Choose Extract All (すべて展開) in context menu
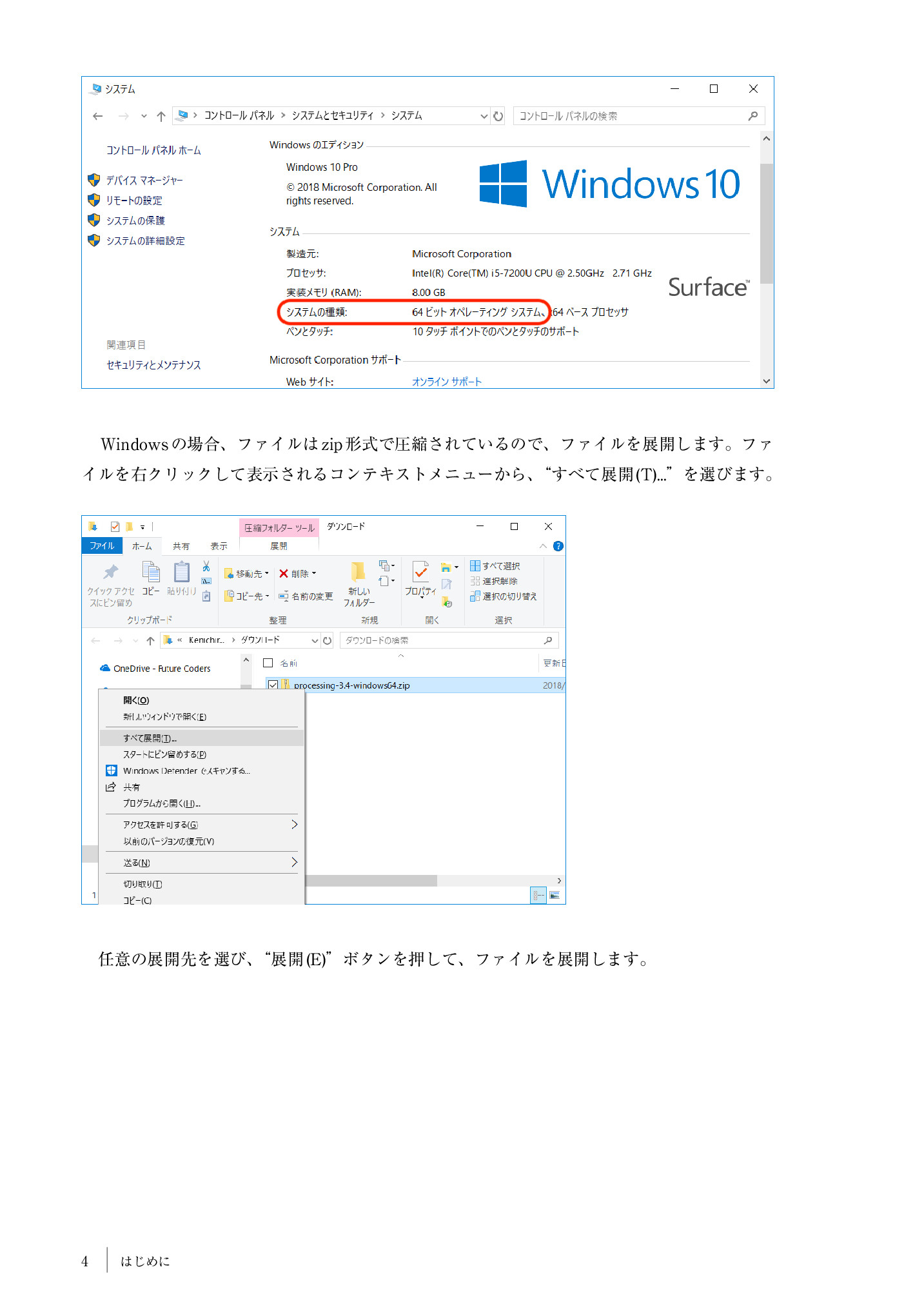This screenshot has width=924, height=1305. point(202,738)
